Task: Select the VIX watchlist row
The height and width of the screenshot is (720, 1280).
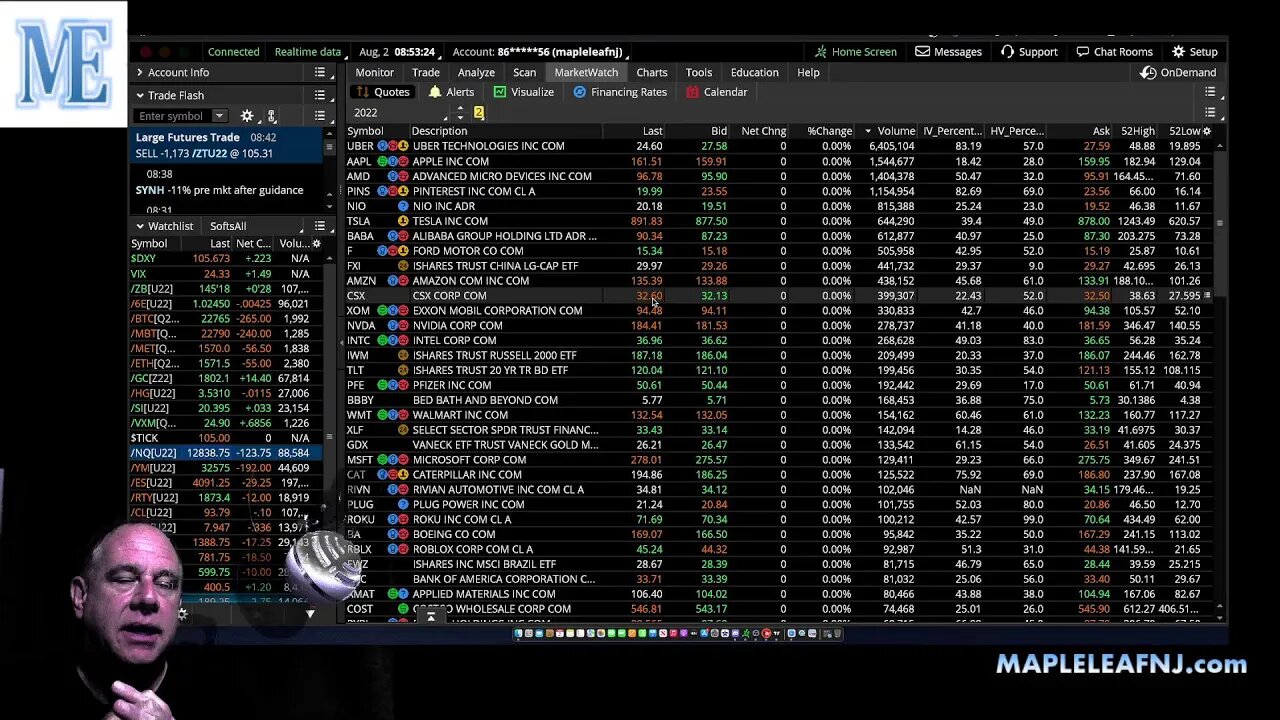Action: click(226, 274)
